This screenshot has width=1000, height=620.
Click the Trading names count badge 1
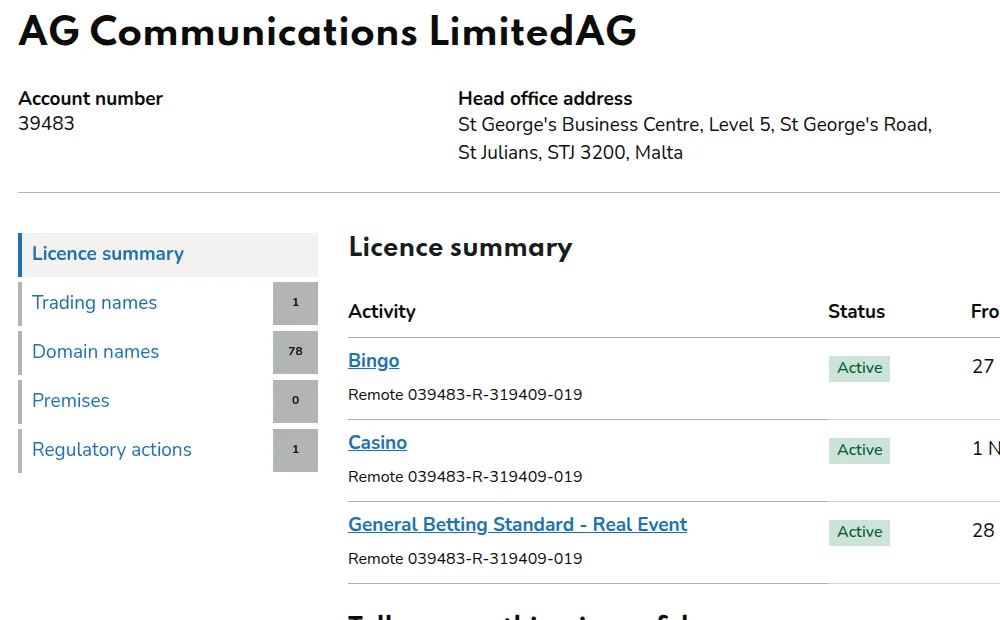(295, 303)
